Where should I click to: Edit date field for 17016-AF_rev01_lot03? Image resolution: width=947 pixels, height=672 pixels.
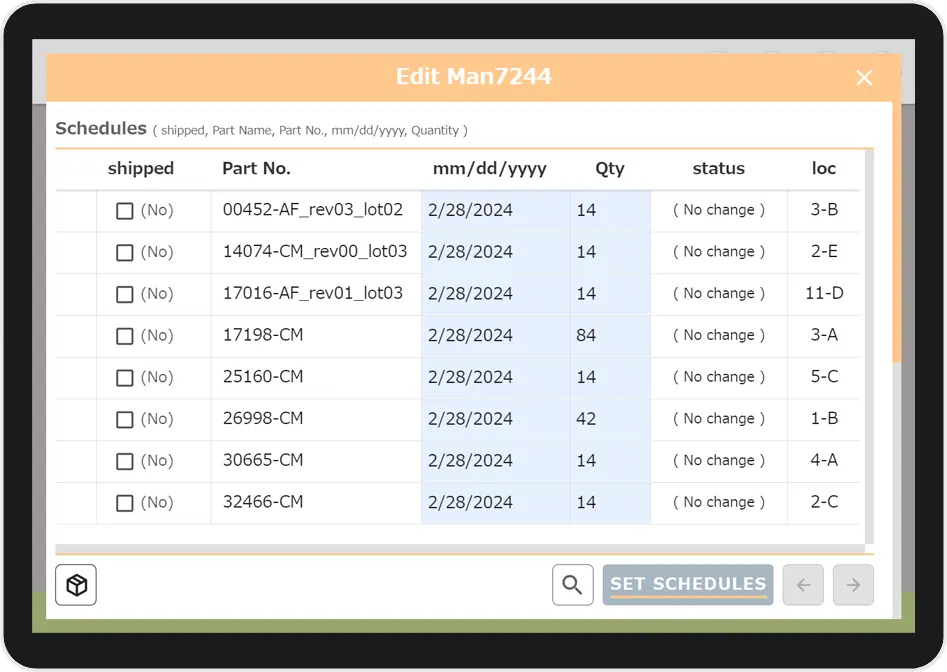click(x=495, y=294)
